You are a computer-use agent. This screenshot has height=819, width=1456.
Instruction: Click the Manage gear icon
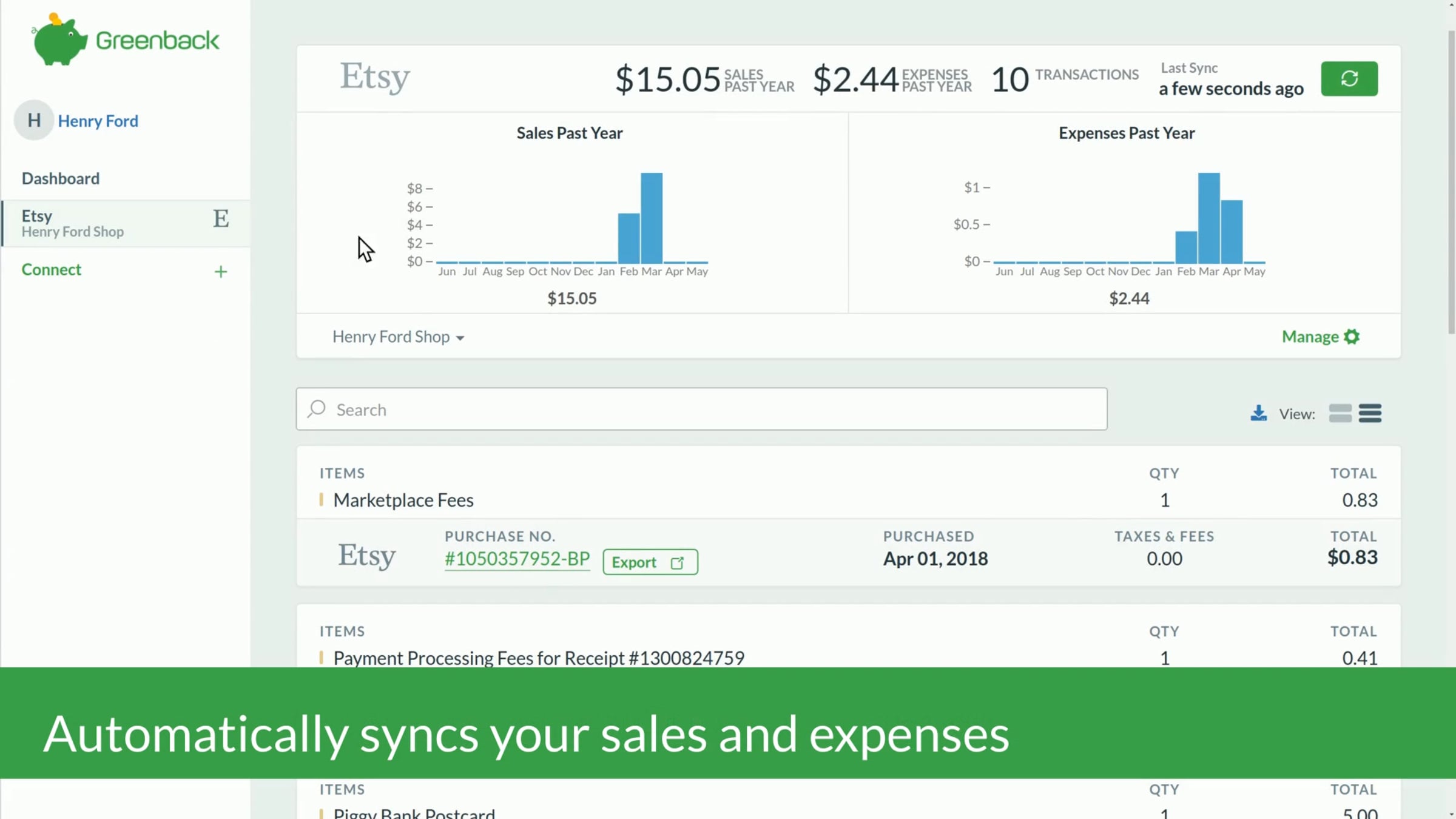pyautogui.click(x=1352, y=337)
